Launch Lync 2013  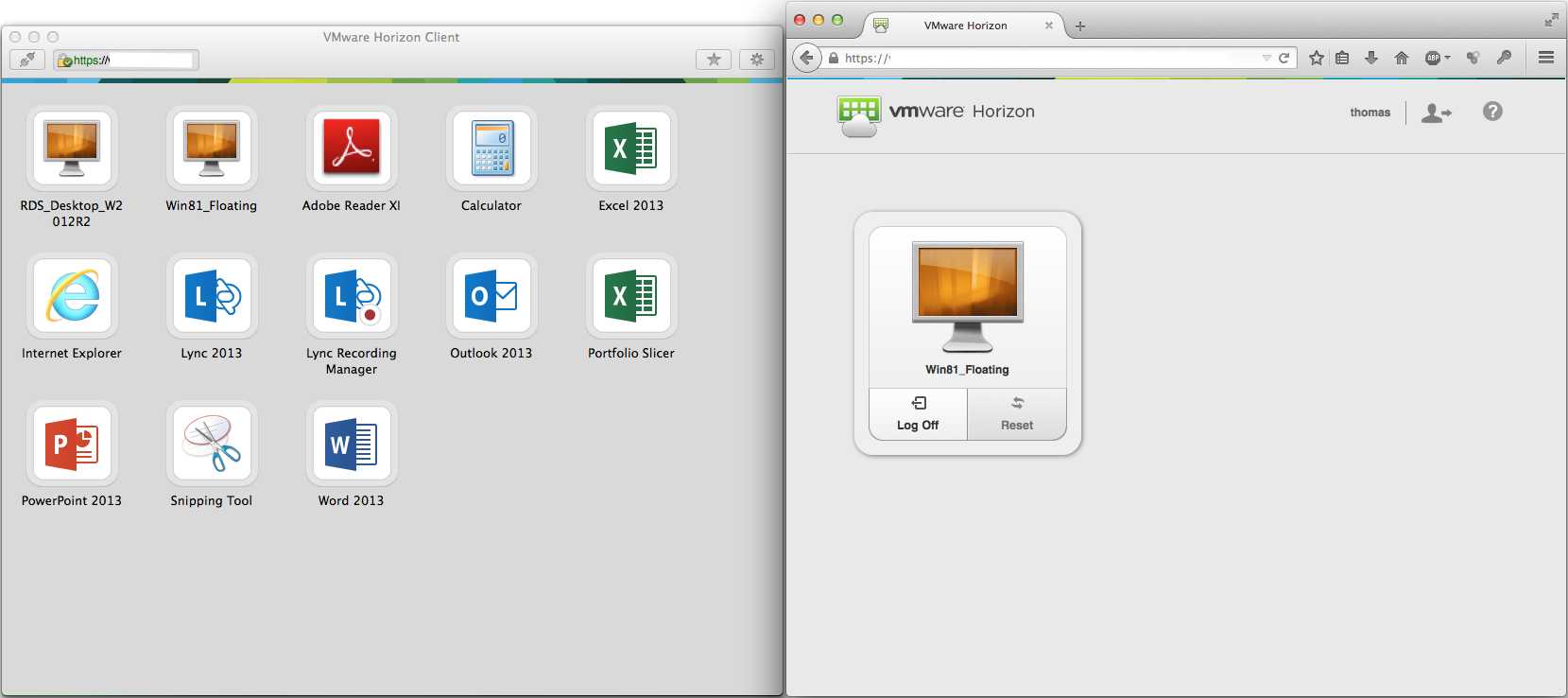pyautogui.click(x=212, y=296)
